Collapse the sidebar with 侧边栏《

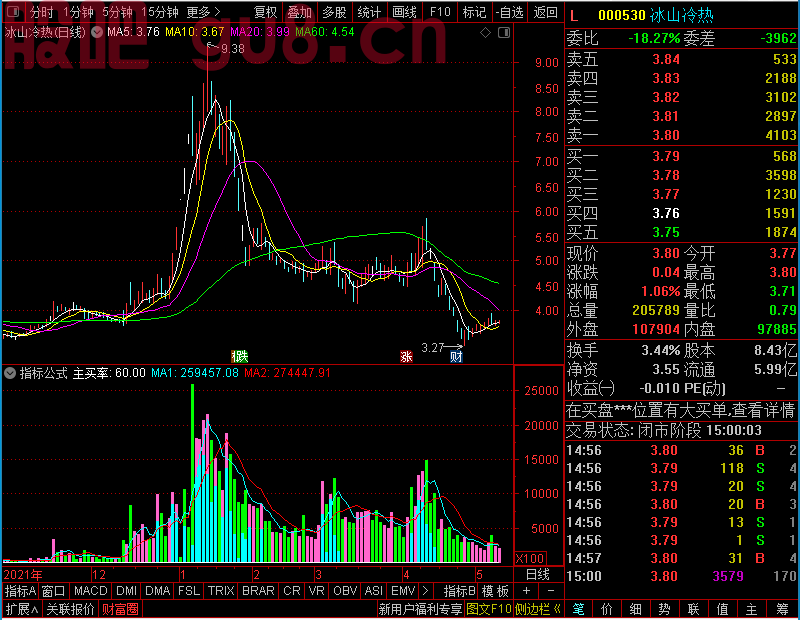[538, 609]
